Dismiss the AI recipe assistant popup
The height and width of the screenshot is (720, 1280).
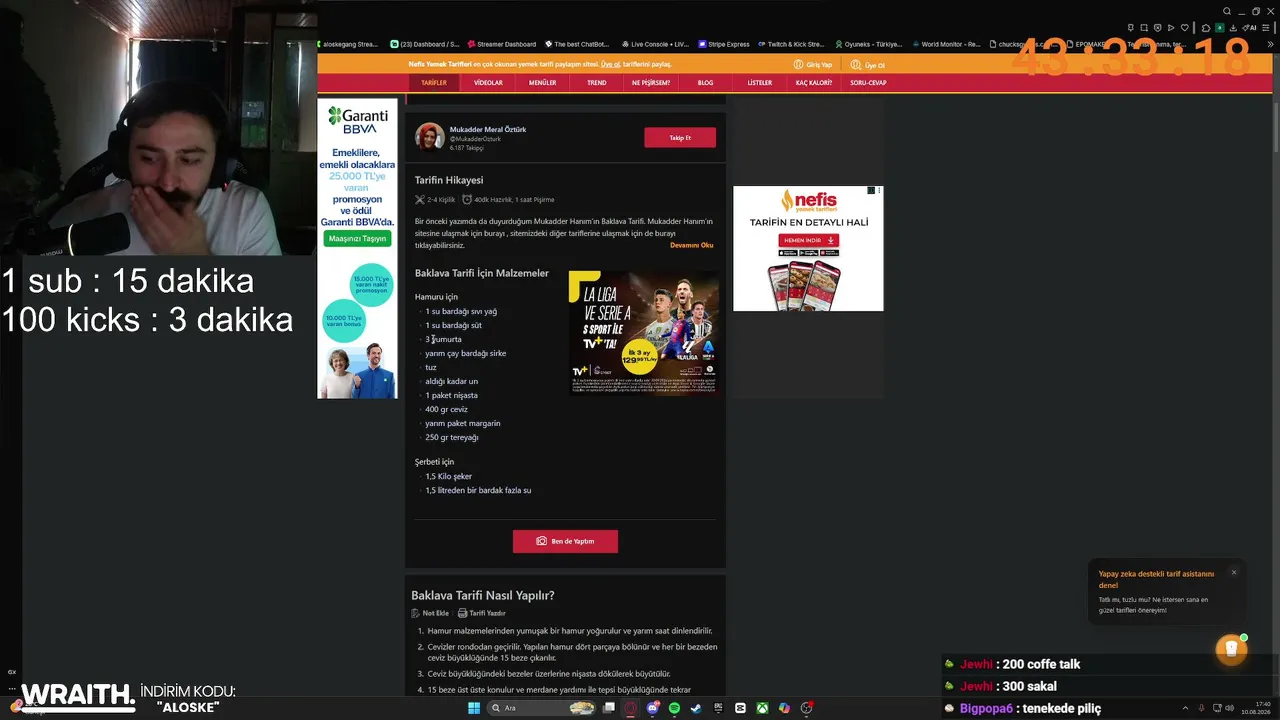[1234, 572]
